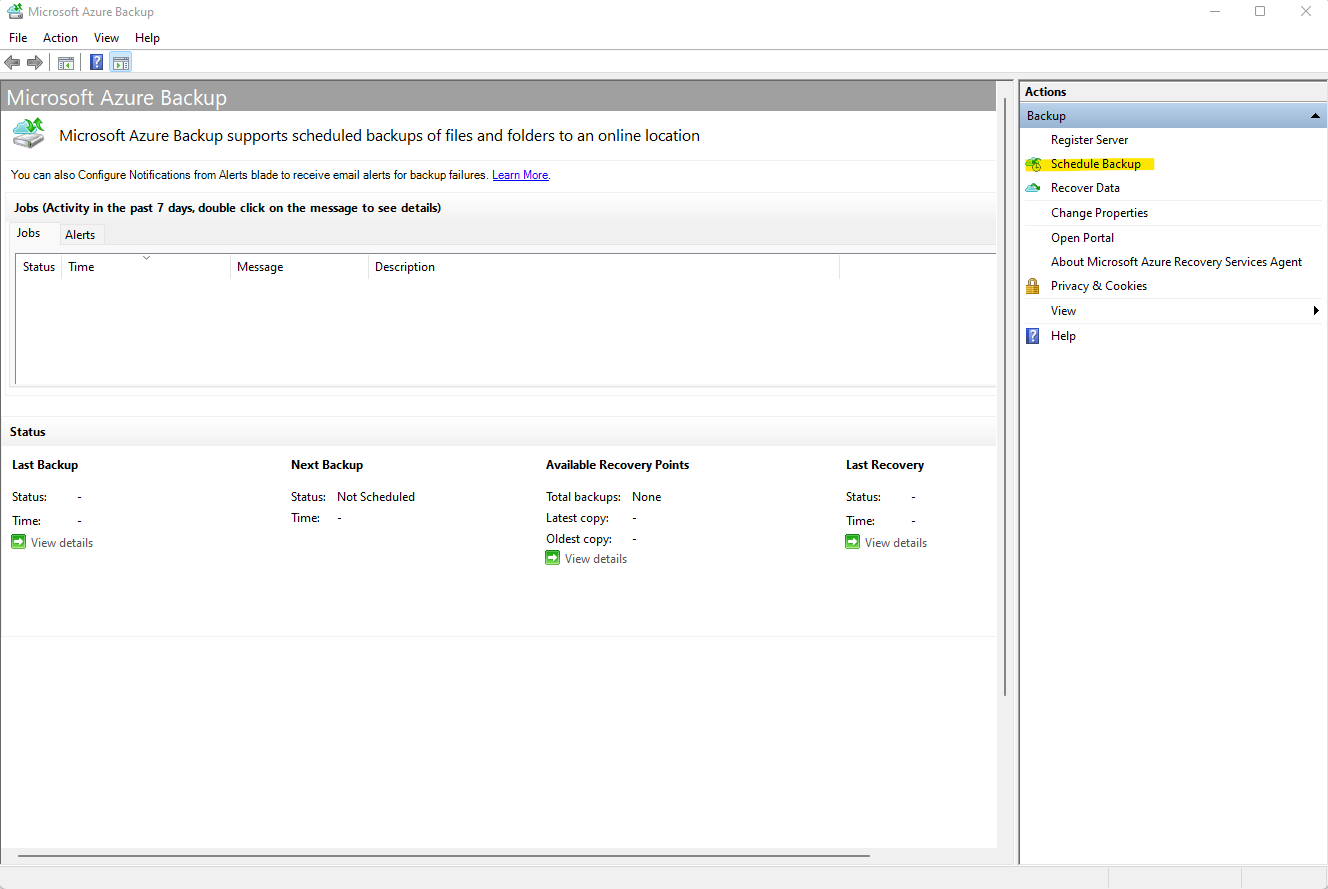This screenshot has width=1328, height=889.
Task: Click green arrow icon under Available Recovery Points
Action: [x=553, y=558]
